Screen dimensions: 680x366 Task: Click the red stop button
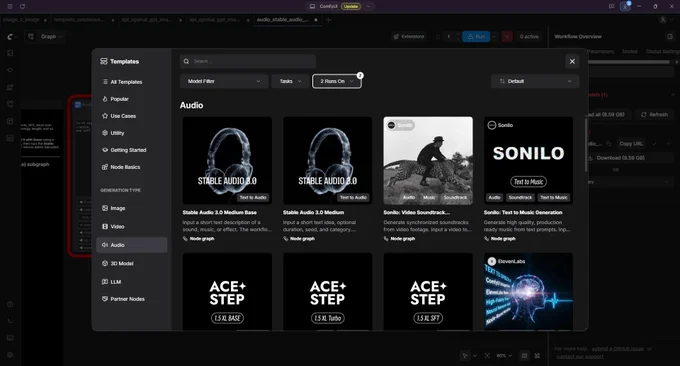click(x=507, y=37)
